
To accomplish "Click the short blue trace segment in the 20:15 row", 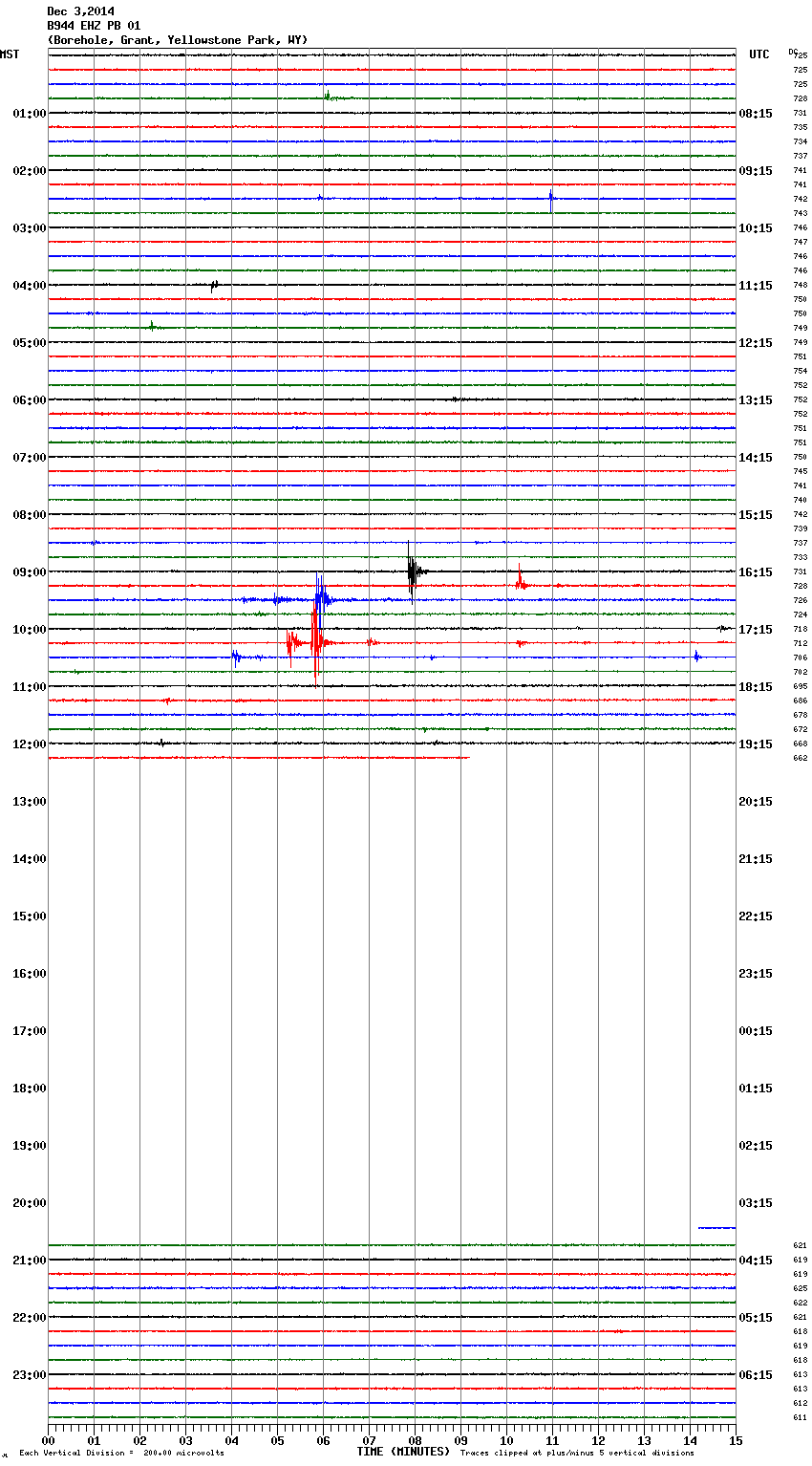I will tap(716, 1227).
